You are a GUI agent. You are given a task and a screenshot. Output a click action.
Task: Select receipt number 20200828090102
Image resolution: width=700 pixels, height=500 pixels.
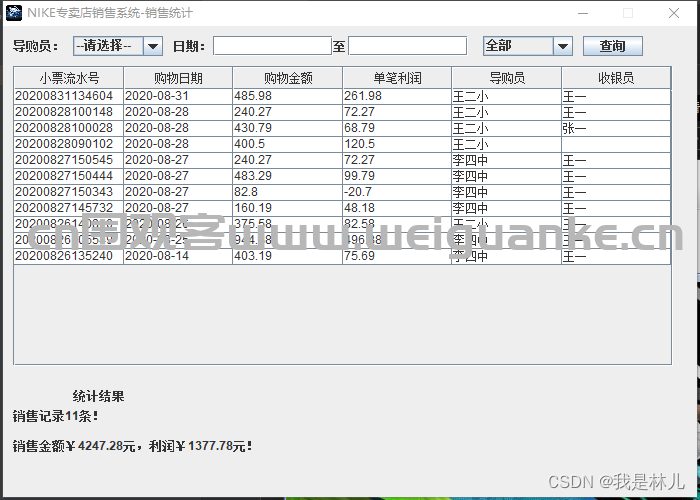click(69, 144)
